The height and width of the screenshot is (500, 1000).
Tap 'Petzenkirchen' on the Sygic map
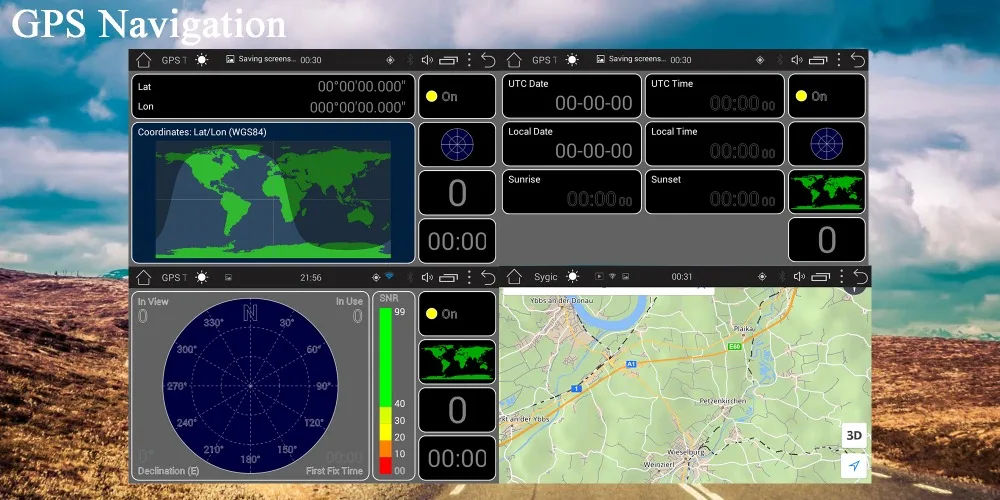[723, 401]
